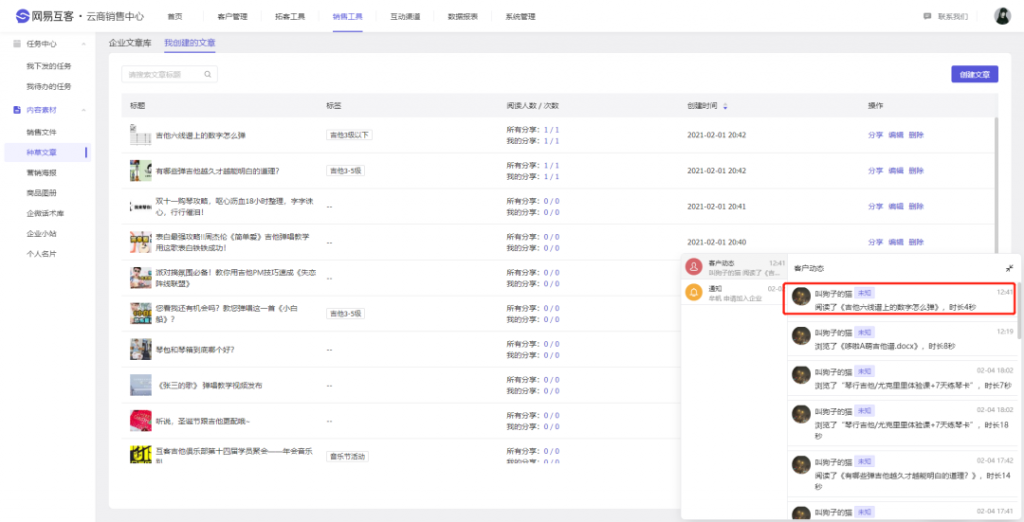
Task: Open the 销售工具 top navigation item
Action: point(347,16)
